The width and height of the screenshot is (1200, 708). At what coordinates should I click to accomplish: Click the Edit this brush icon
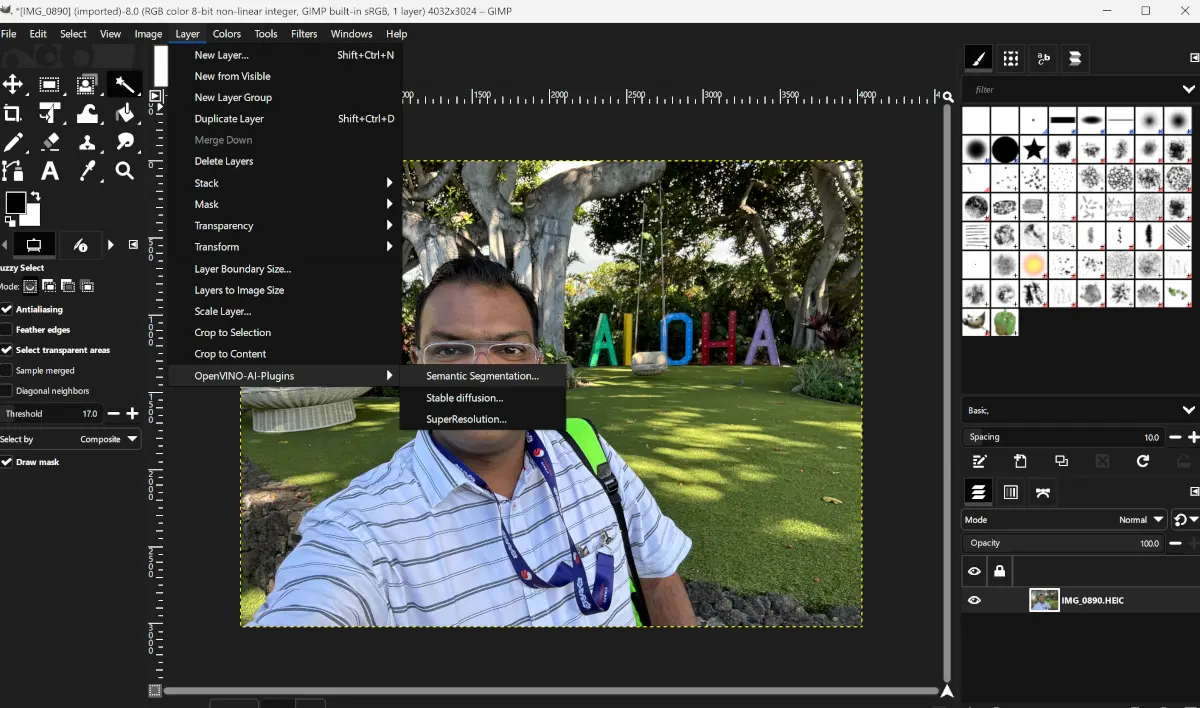coord(980,461)
